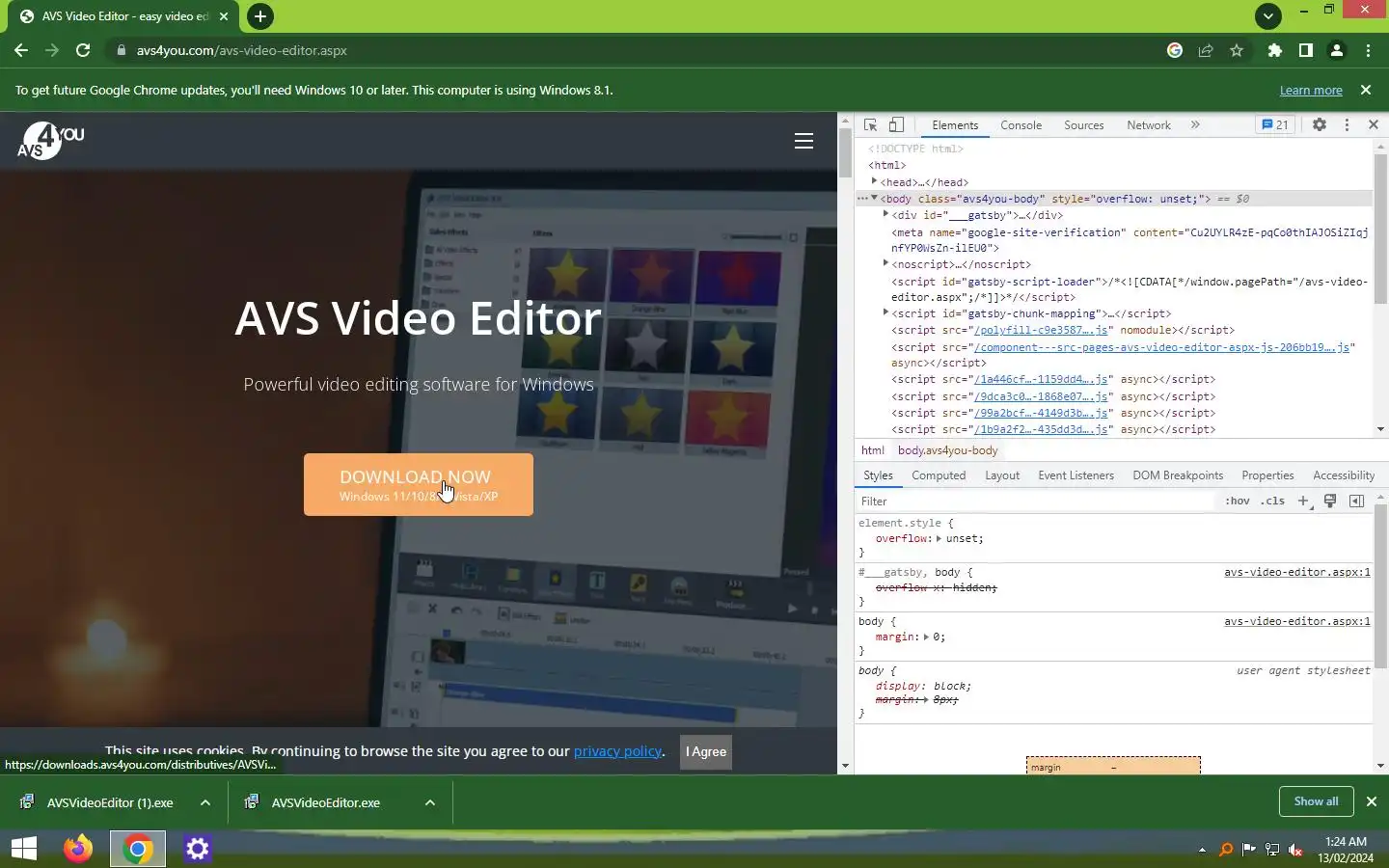Follow the Learn more update link

[1311, 91]
